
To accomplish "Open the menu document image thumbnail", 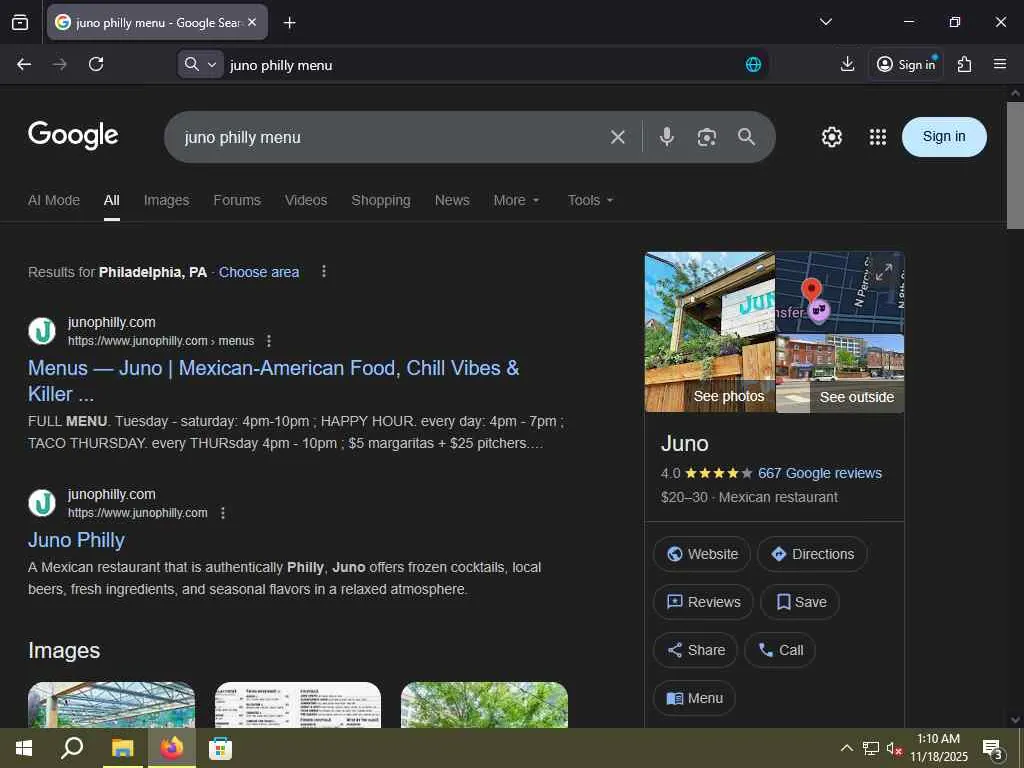I will click(298, 705).
